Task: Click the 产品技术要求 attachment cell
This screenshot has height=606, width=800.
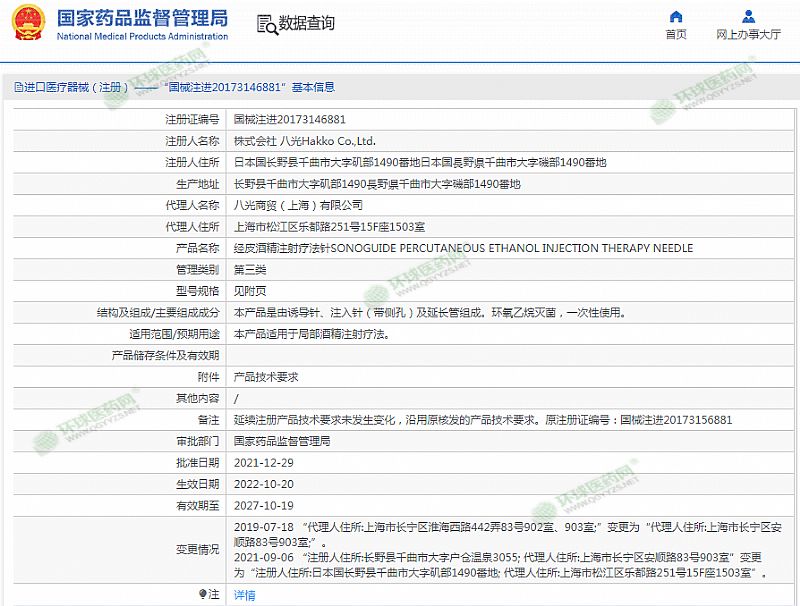Action: click(265, 377)
